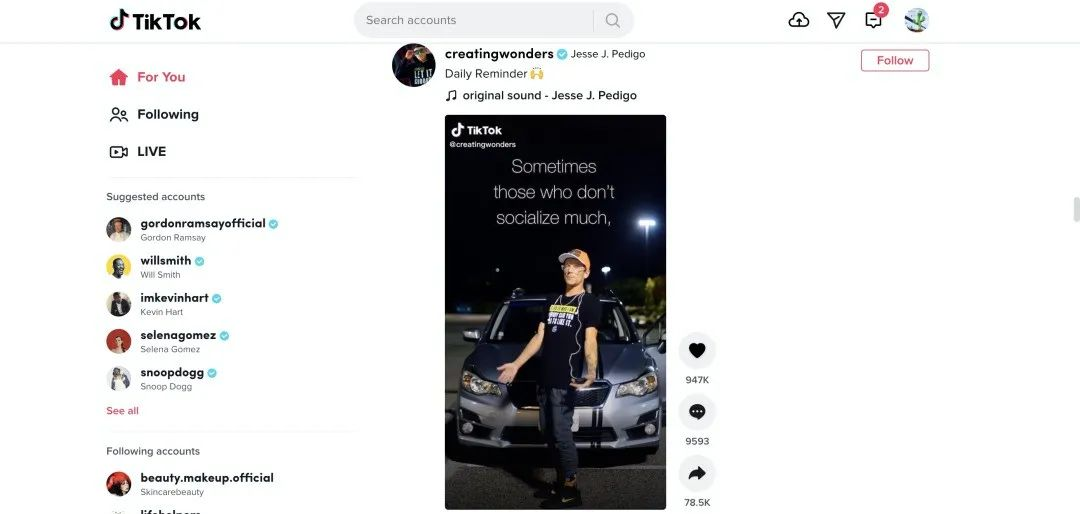Screen dimensions: 1080x514
Task: Like the video with heart icon
Action: coord(697,350)
